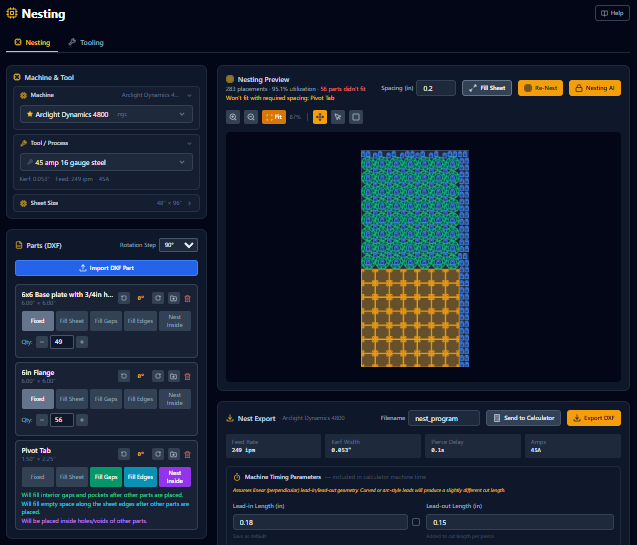Toggle Fill Gaps for Pivot Tab

[x=106, y=477]
